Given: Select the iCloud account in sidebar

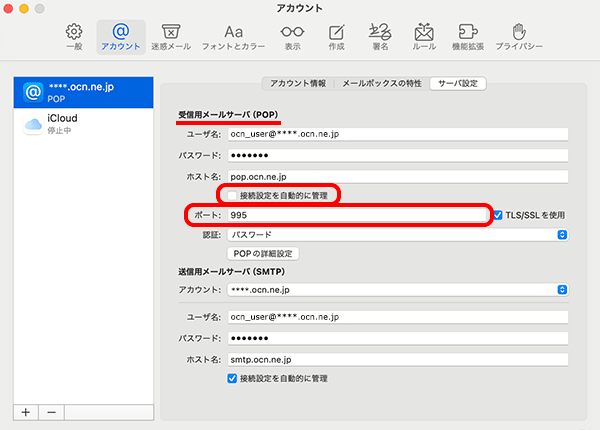Looking at the screenshot, I should [x=83, y=124].
